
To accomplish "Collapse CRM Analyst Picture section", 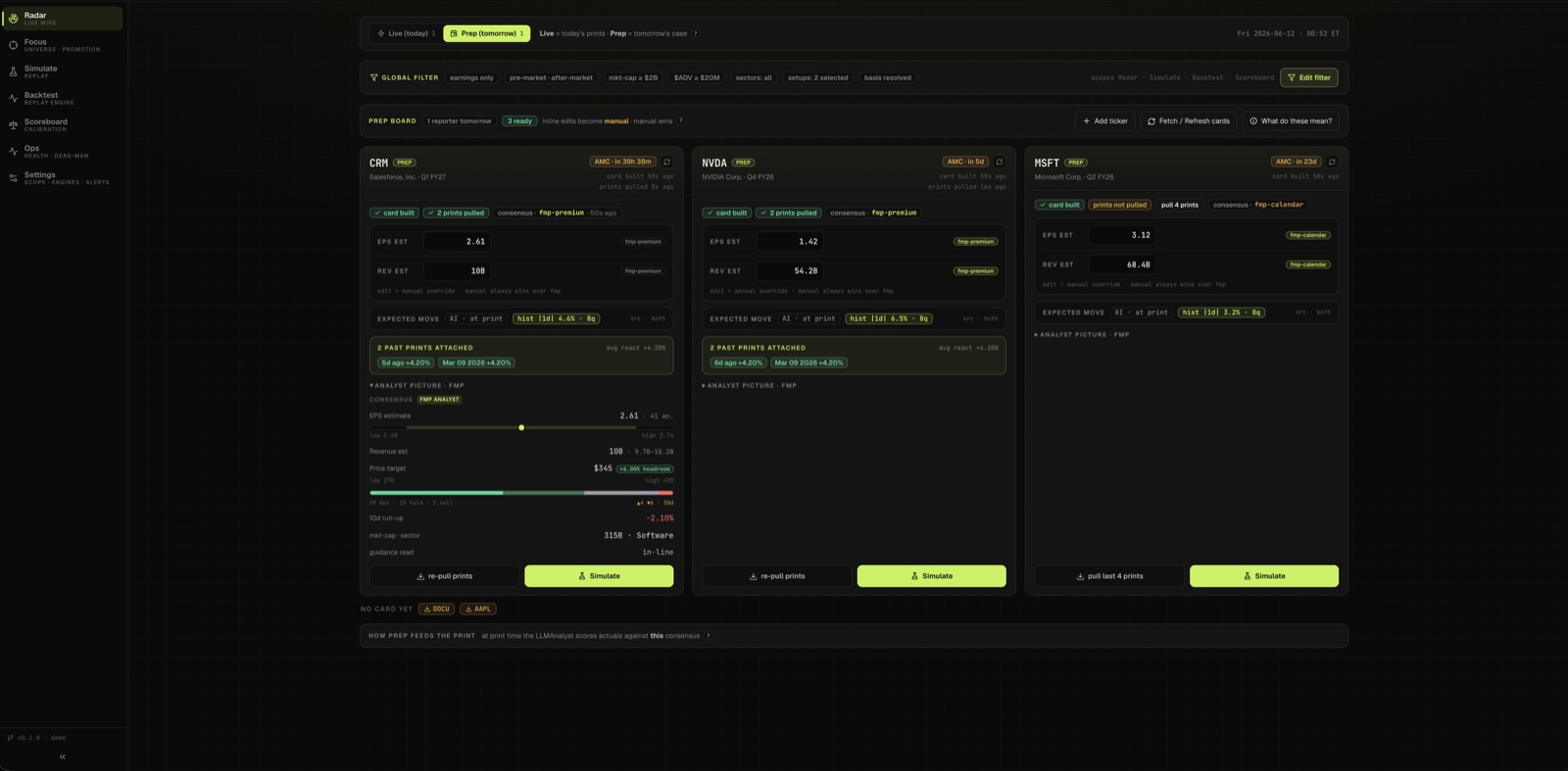I will [416, 385].
